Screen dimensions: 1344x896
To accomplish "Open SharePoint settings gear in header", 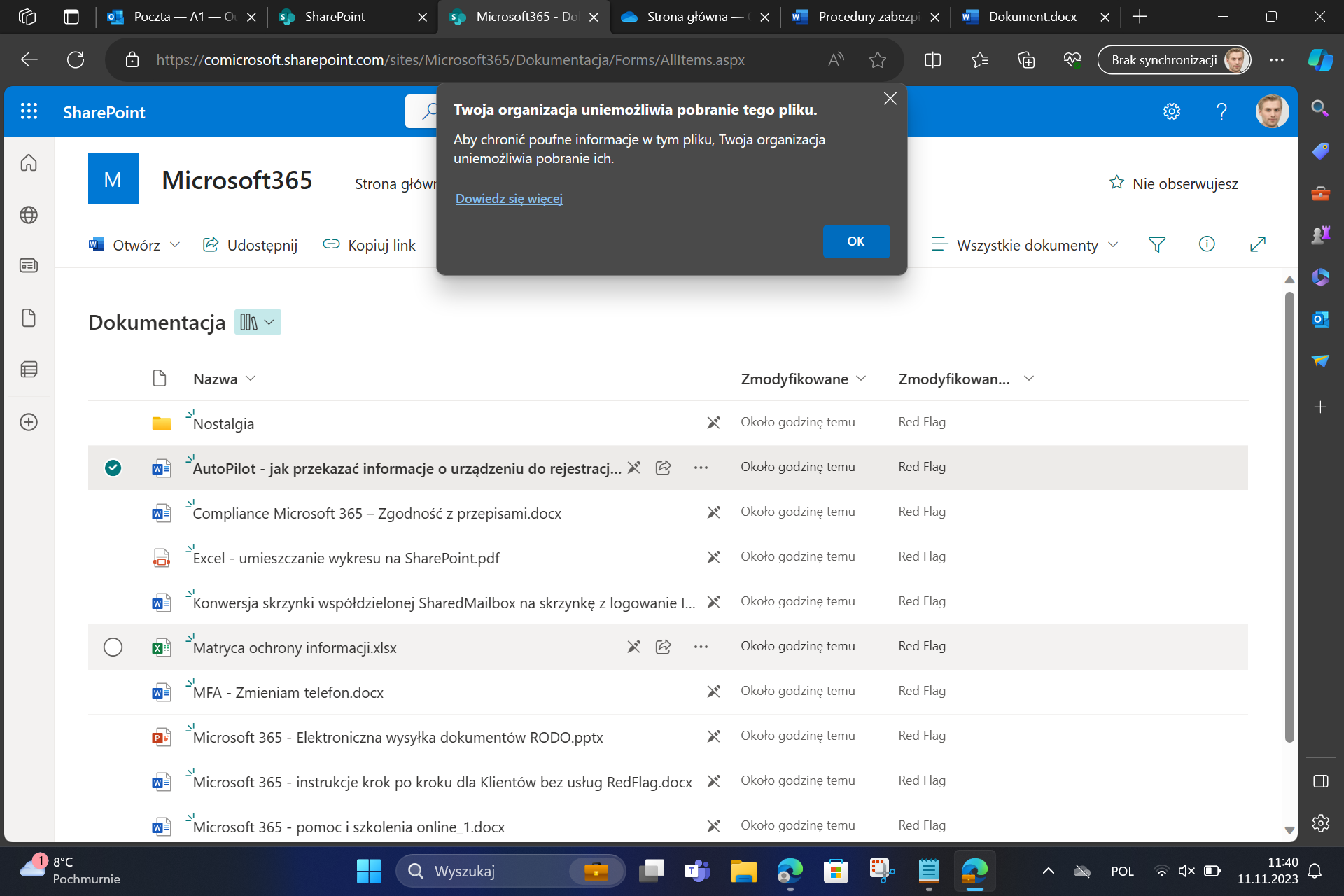I will point(1172,111).
